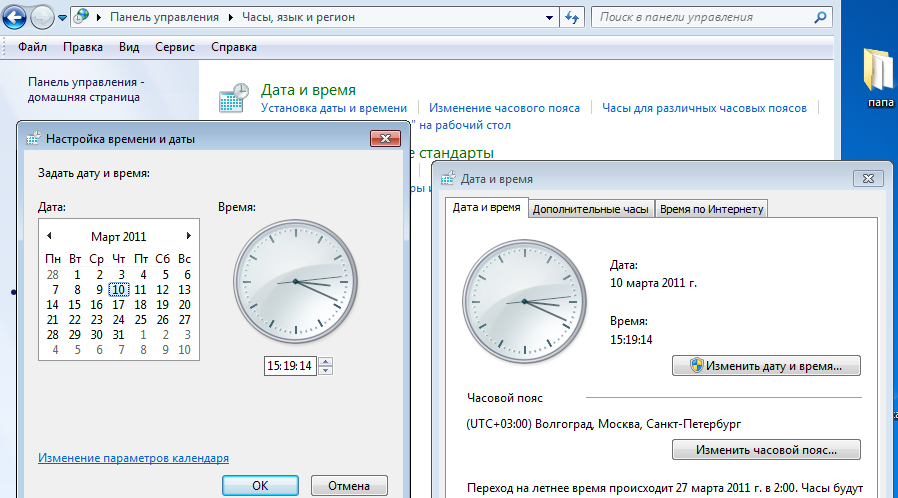Open the папа folder on desktop
Viewport: 898px width, 498px height.
click(x=879, y=78)
